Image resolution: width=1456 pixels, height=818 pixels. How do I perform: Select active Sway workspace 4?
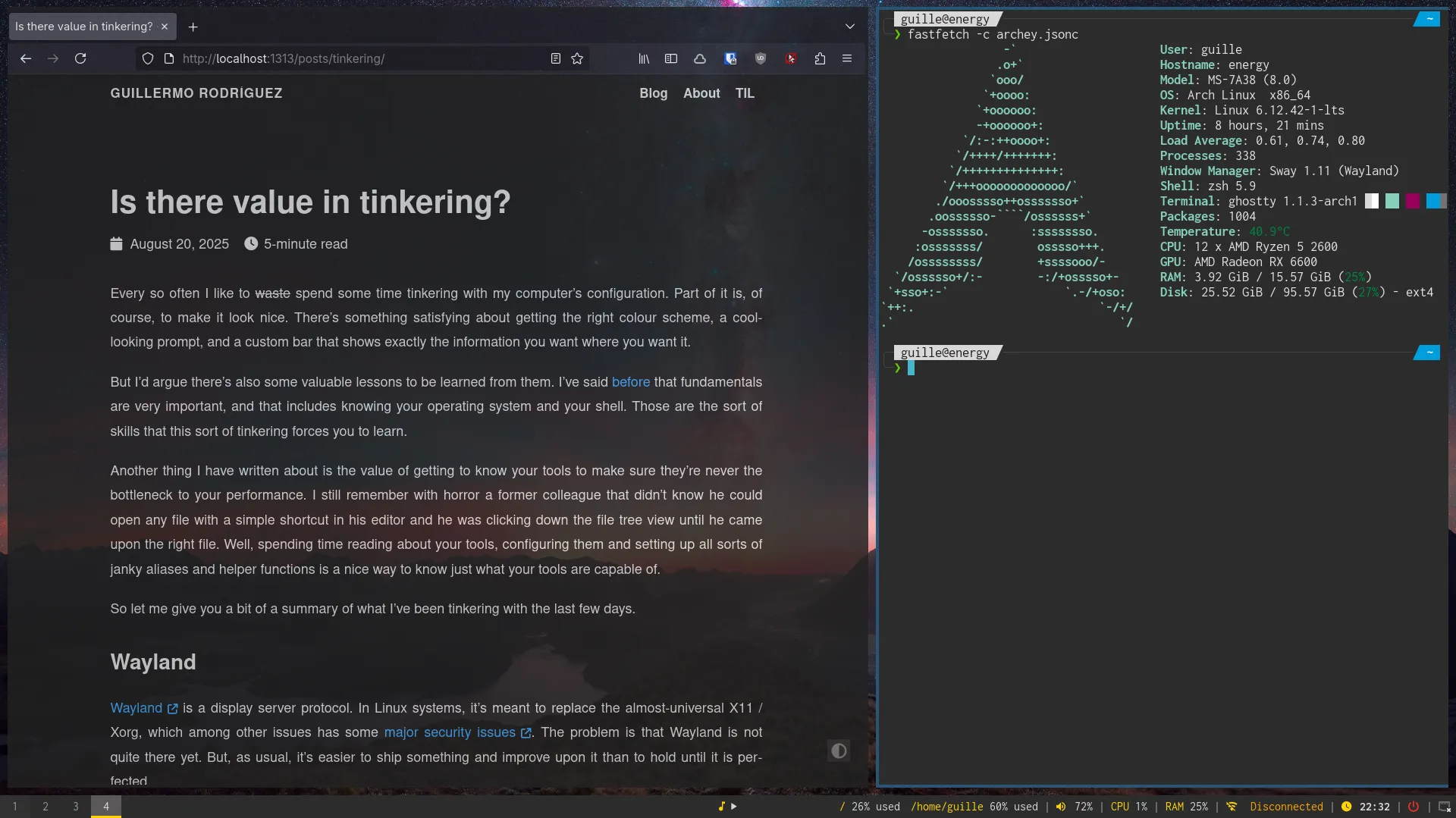(x=106, y=807)
